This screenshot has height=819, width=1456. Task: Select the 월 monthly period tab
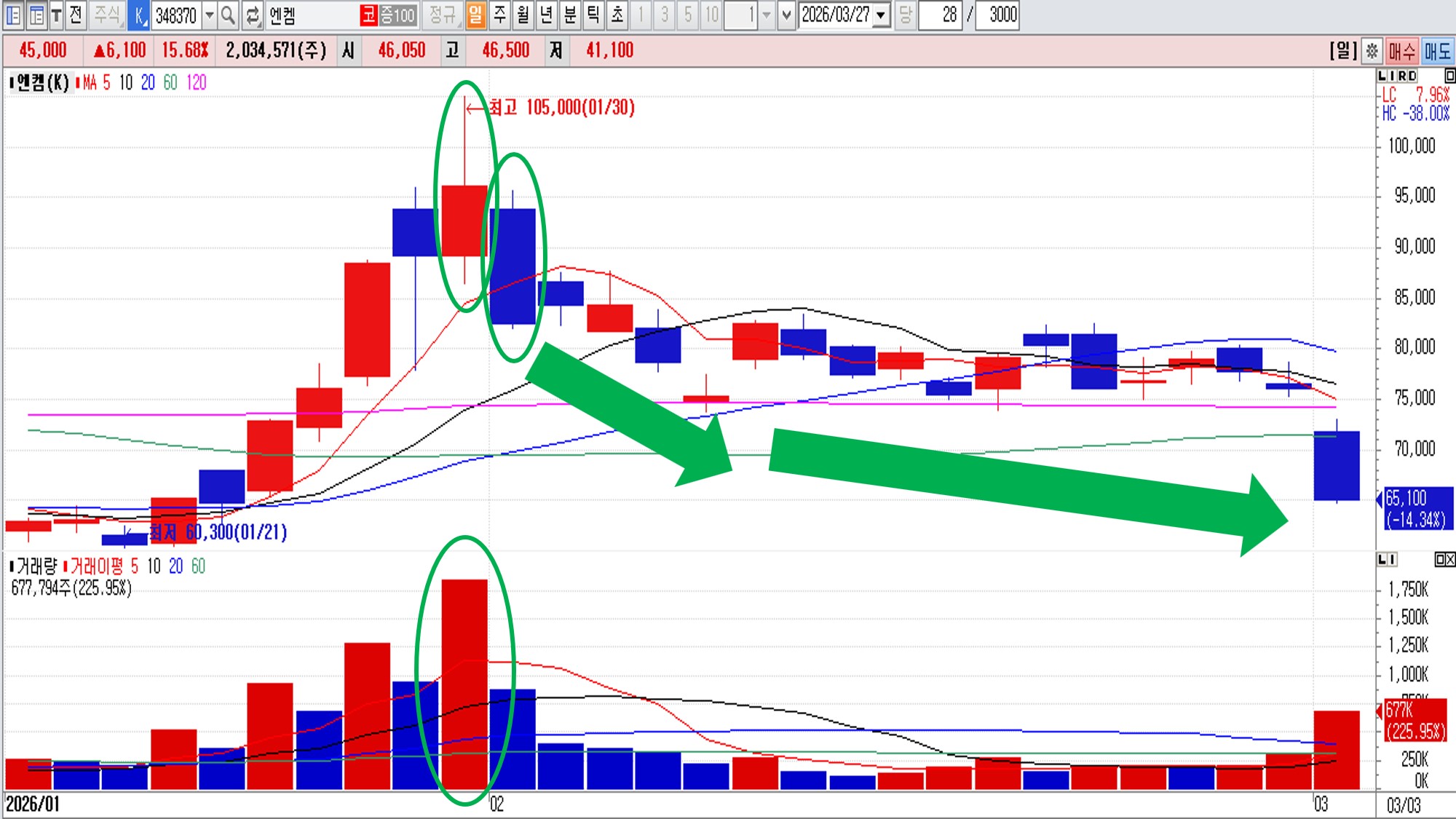(x=523, y=15)
